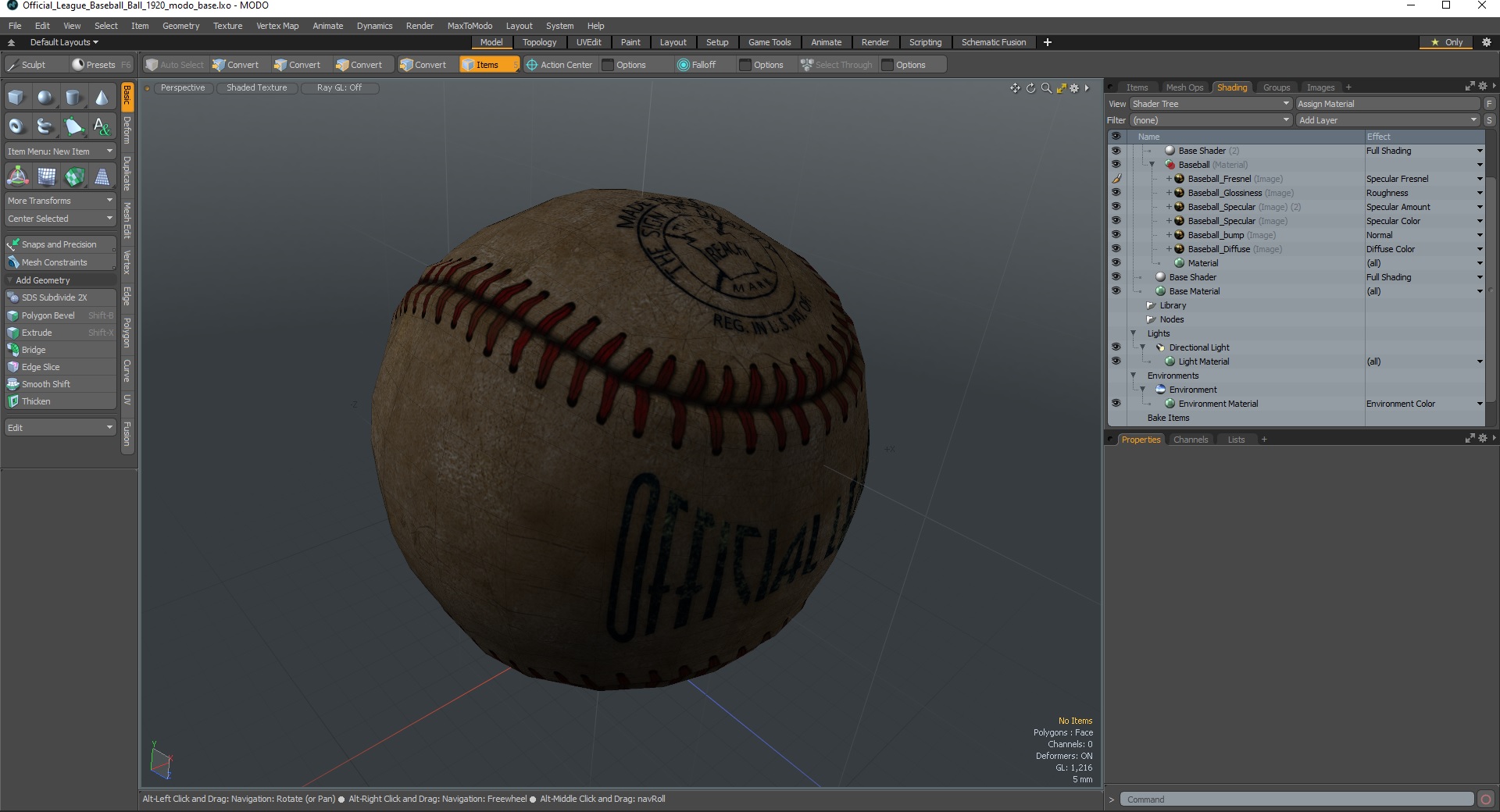Select the Sphere primitive tool
1500x812 pixels.
(x=45, y=98)
